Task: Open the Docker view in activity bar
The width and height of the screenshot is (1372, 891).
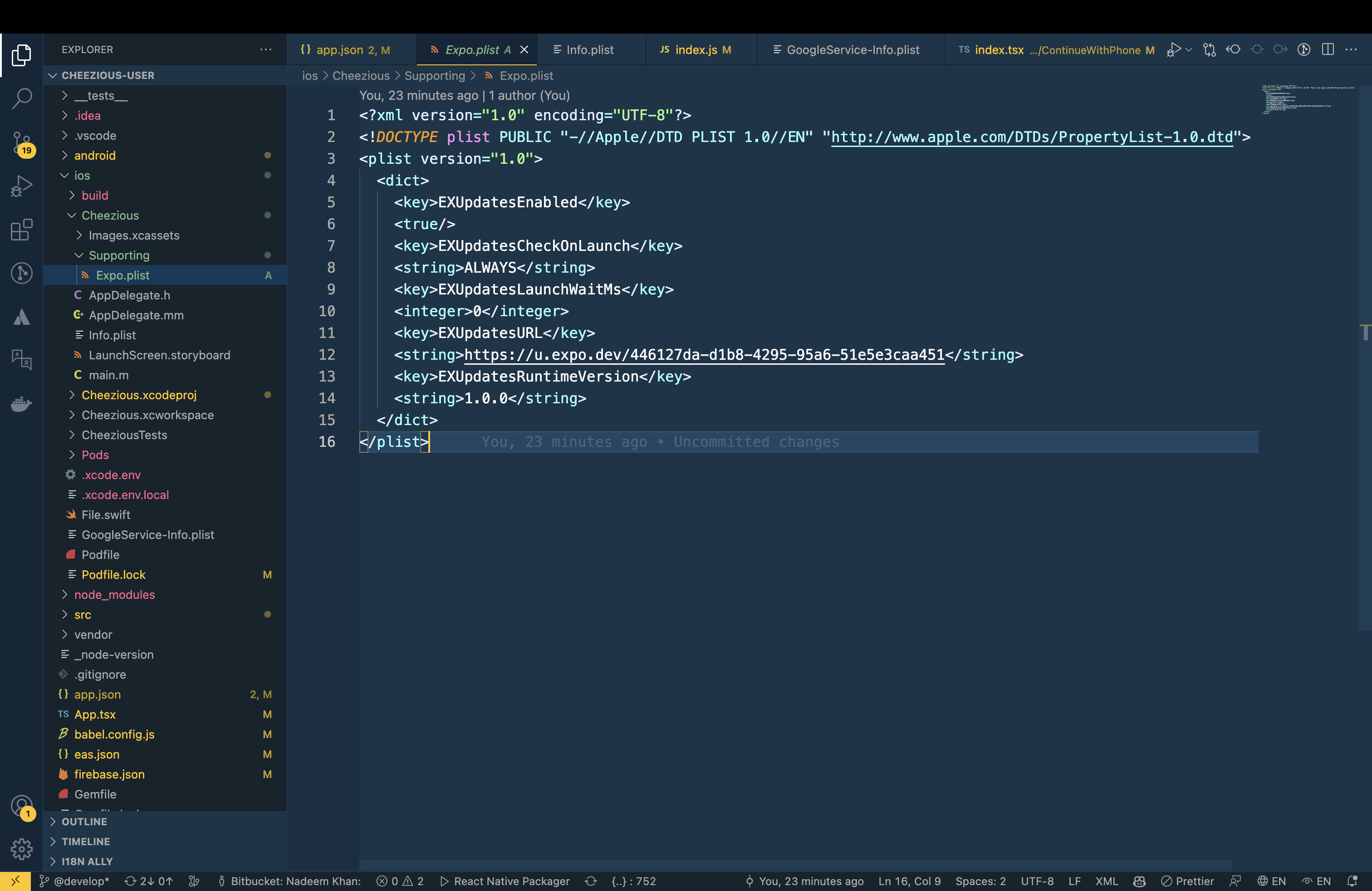Action: 21,404
